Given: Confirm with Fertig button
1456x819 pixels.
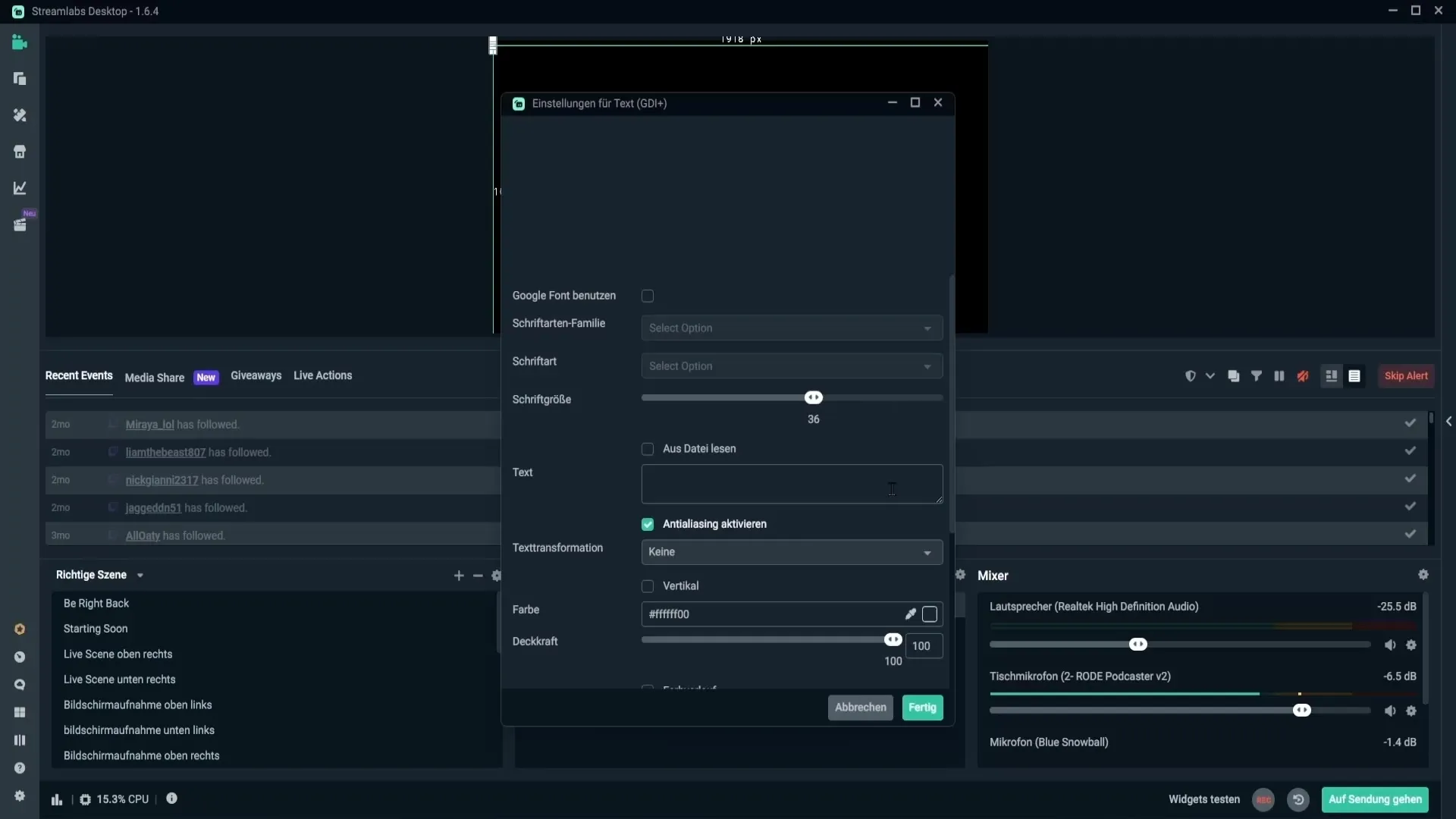Looking at the screenshot, I should (x=922, y=708).
